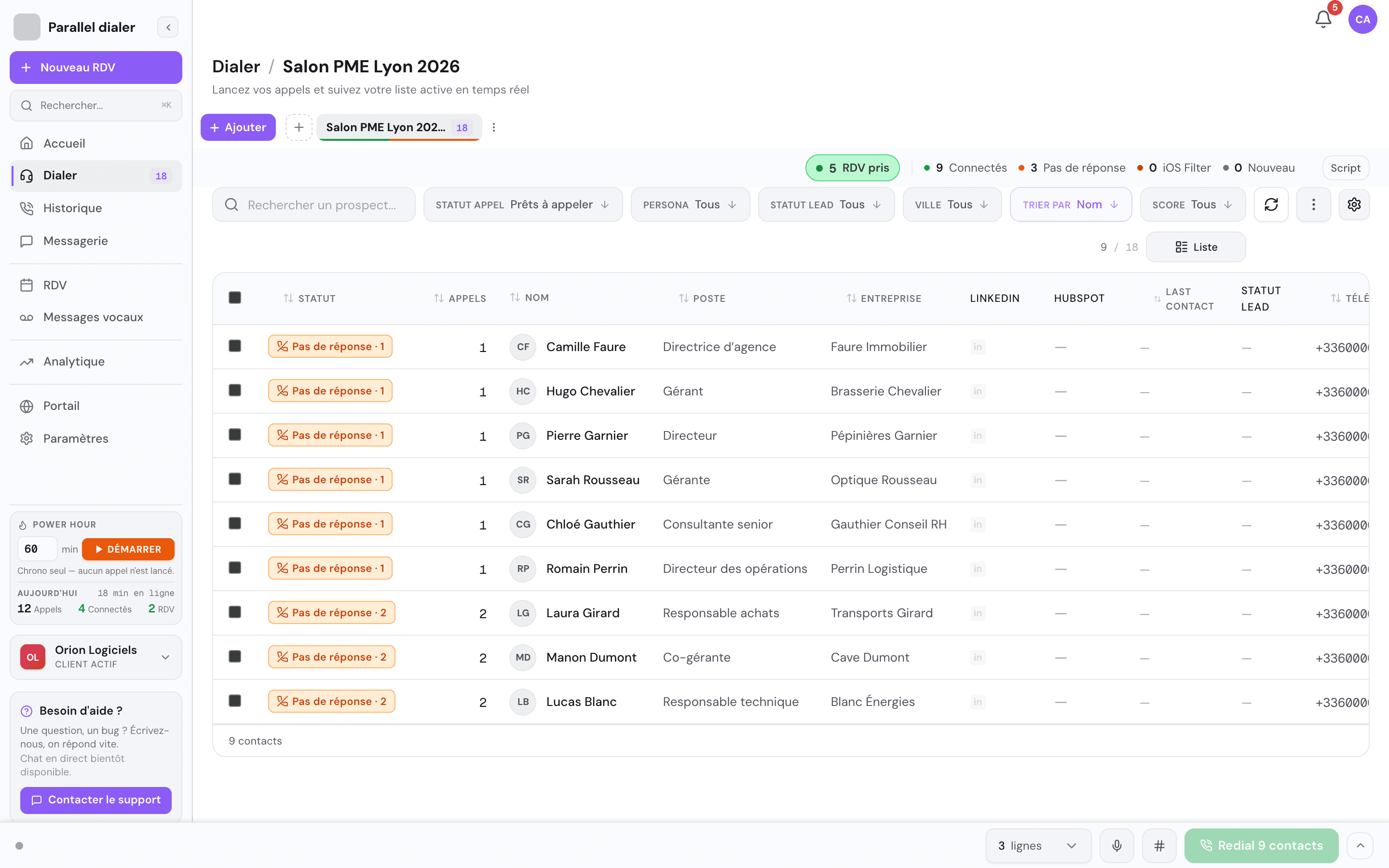Open the notifications bell
Screen dimensions: 1389x868
1323,19
